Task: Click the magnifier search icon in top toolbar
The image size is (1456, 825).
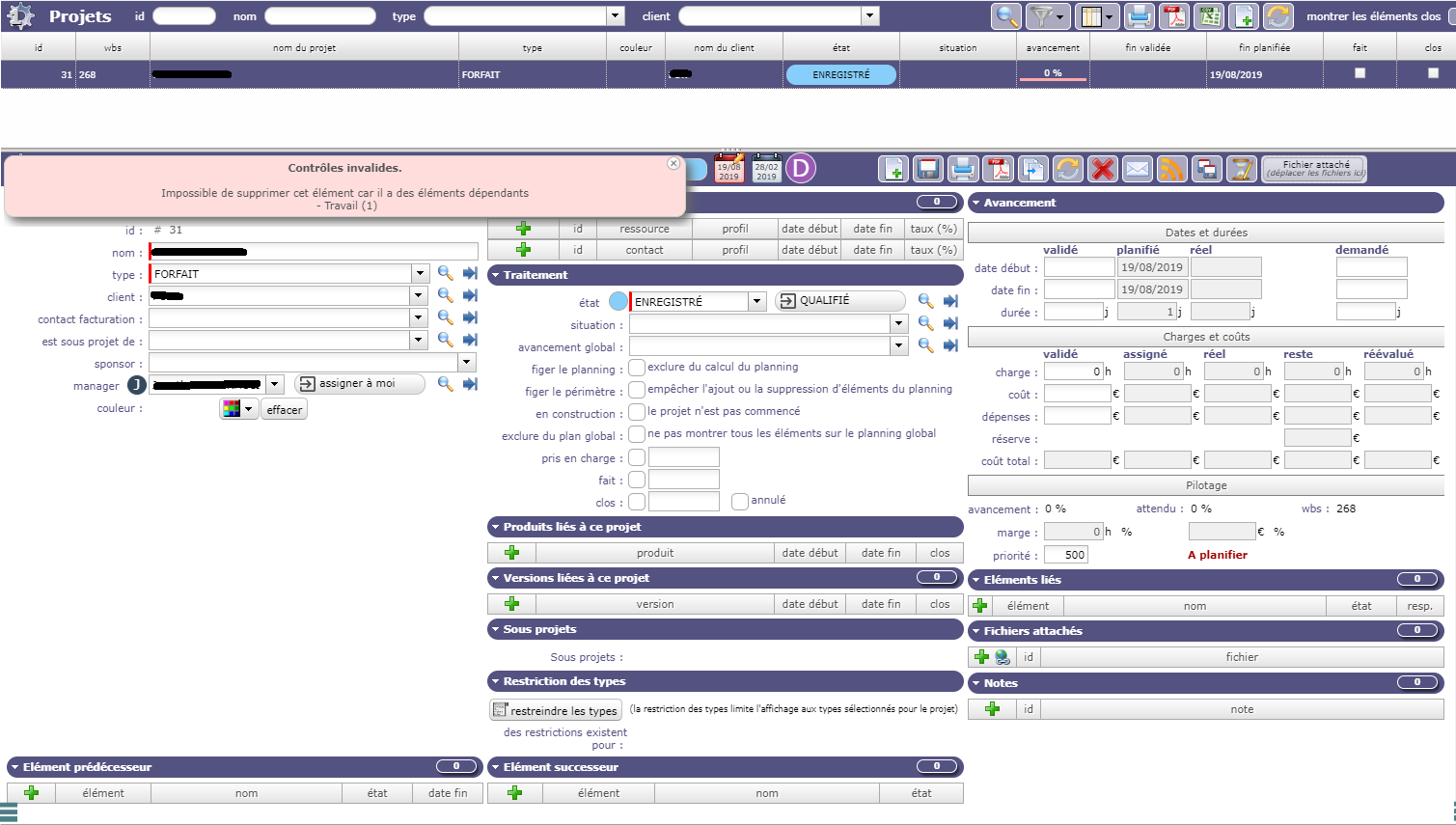Action: [1005, 16]
